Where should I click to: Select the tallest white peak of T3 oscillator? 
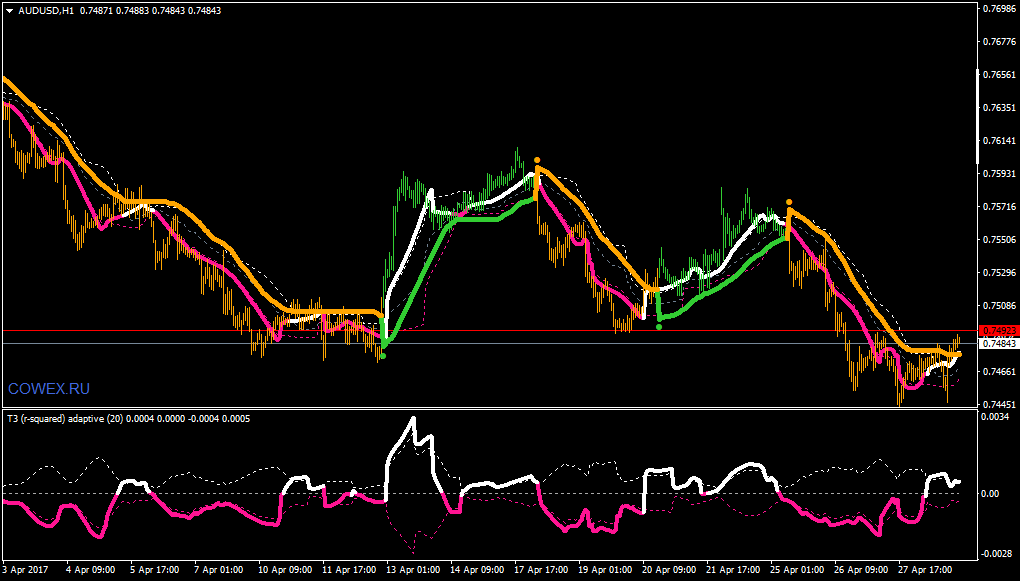413,418
